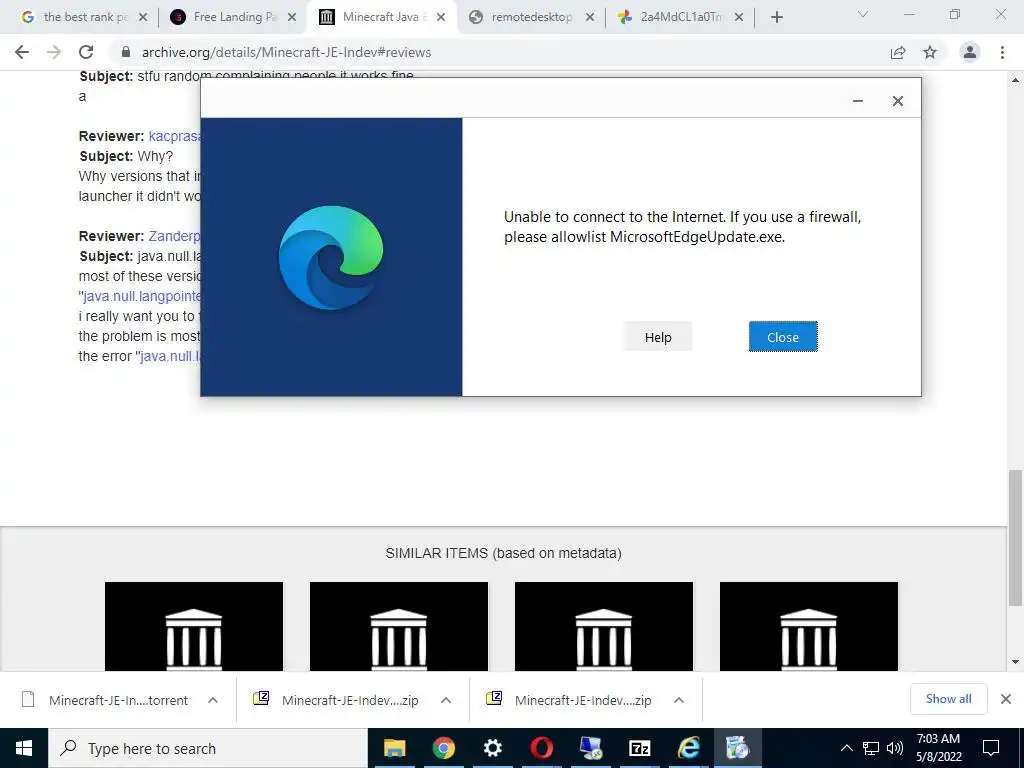Image resolution: width=1024 pixels, height=768 pixels.
Task: Go forward in browser history
Action: [x=54, y=52]
